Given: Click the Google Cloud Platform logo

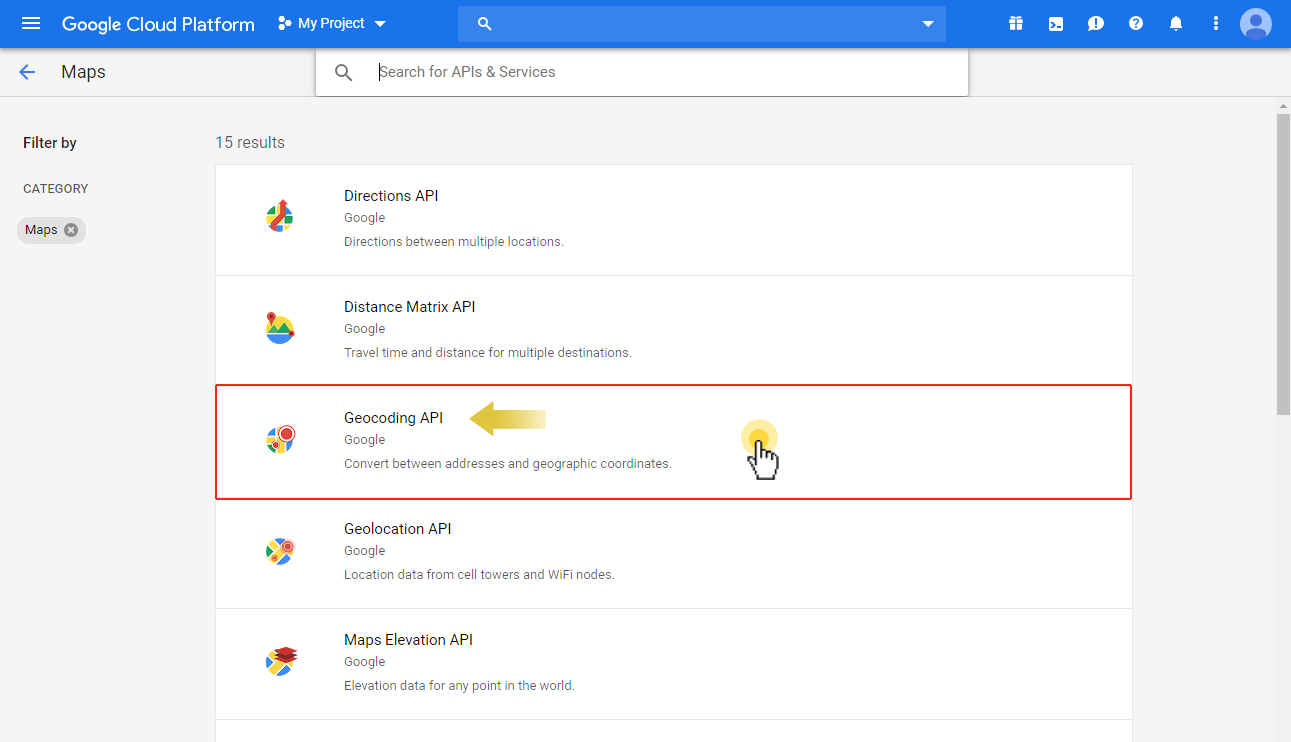Looking at the screenshot, I should (x=158, y=24).
